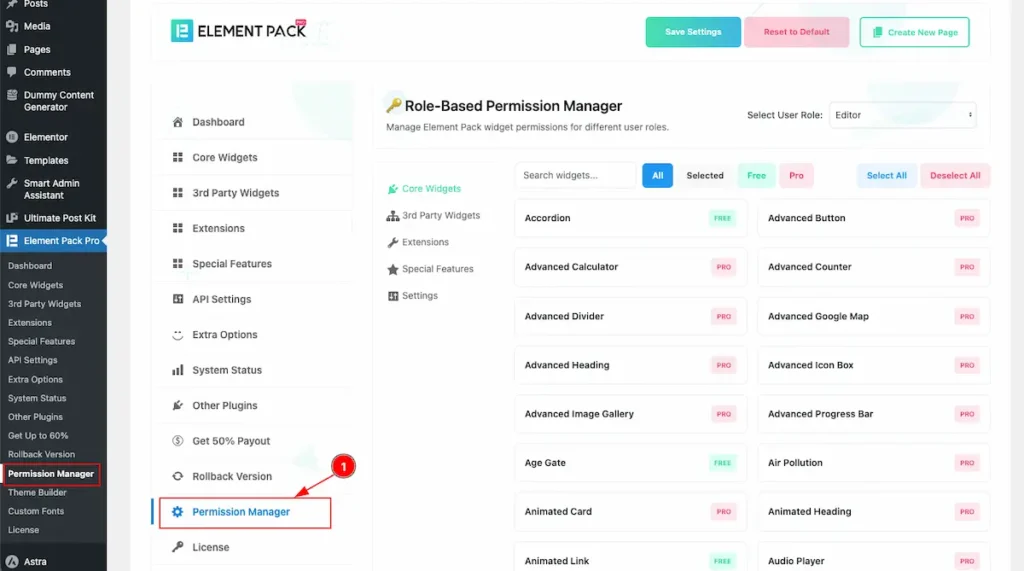The height and width of the screenshot is (571, 1024).
Task: Click the Element Pack Pro sidebar icon
Action: tap(12, 240)
